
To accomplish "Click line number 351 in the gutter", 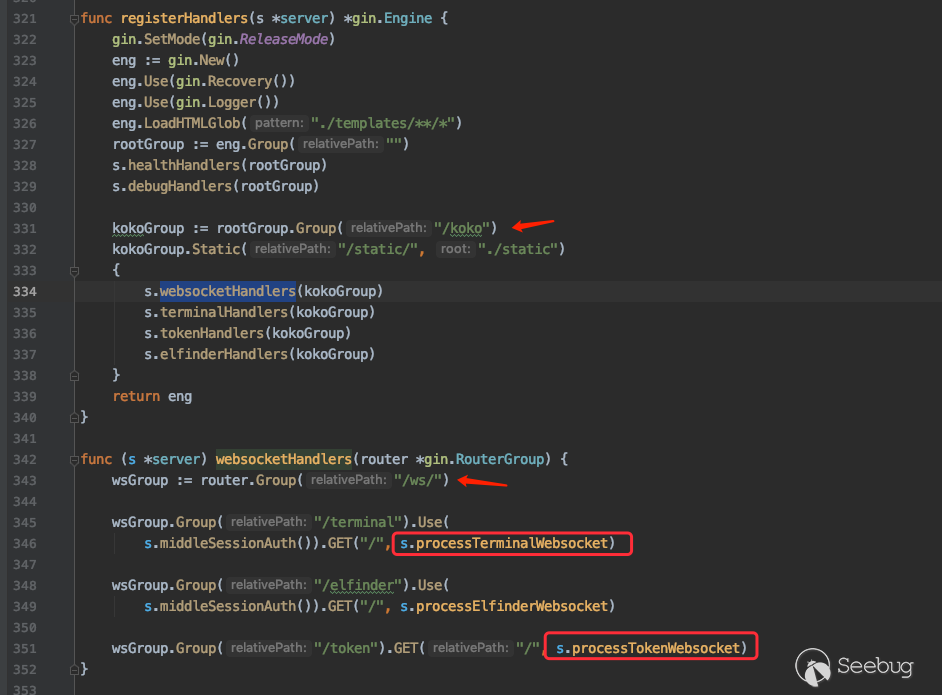I will pyautogui.click(x=25, y=648).
